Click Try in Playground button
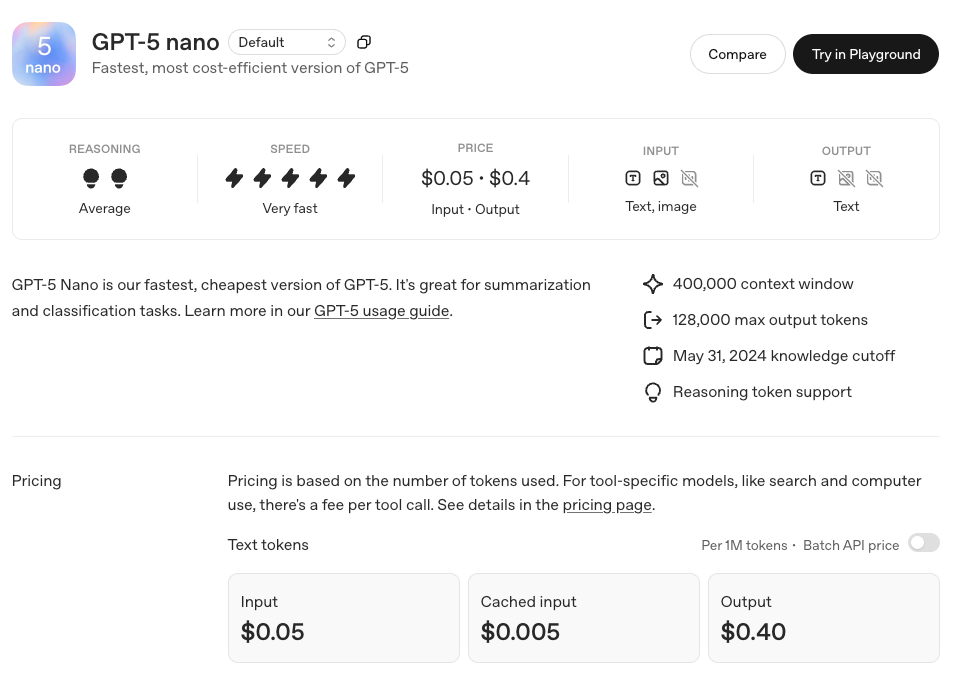Viewport: 954px width, 673px height. (x=865, y=54)
